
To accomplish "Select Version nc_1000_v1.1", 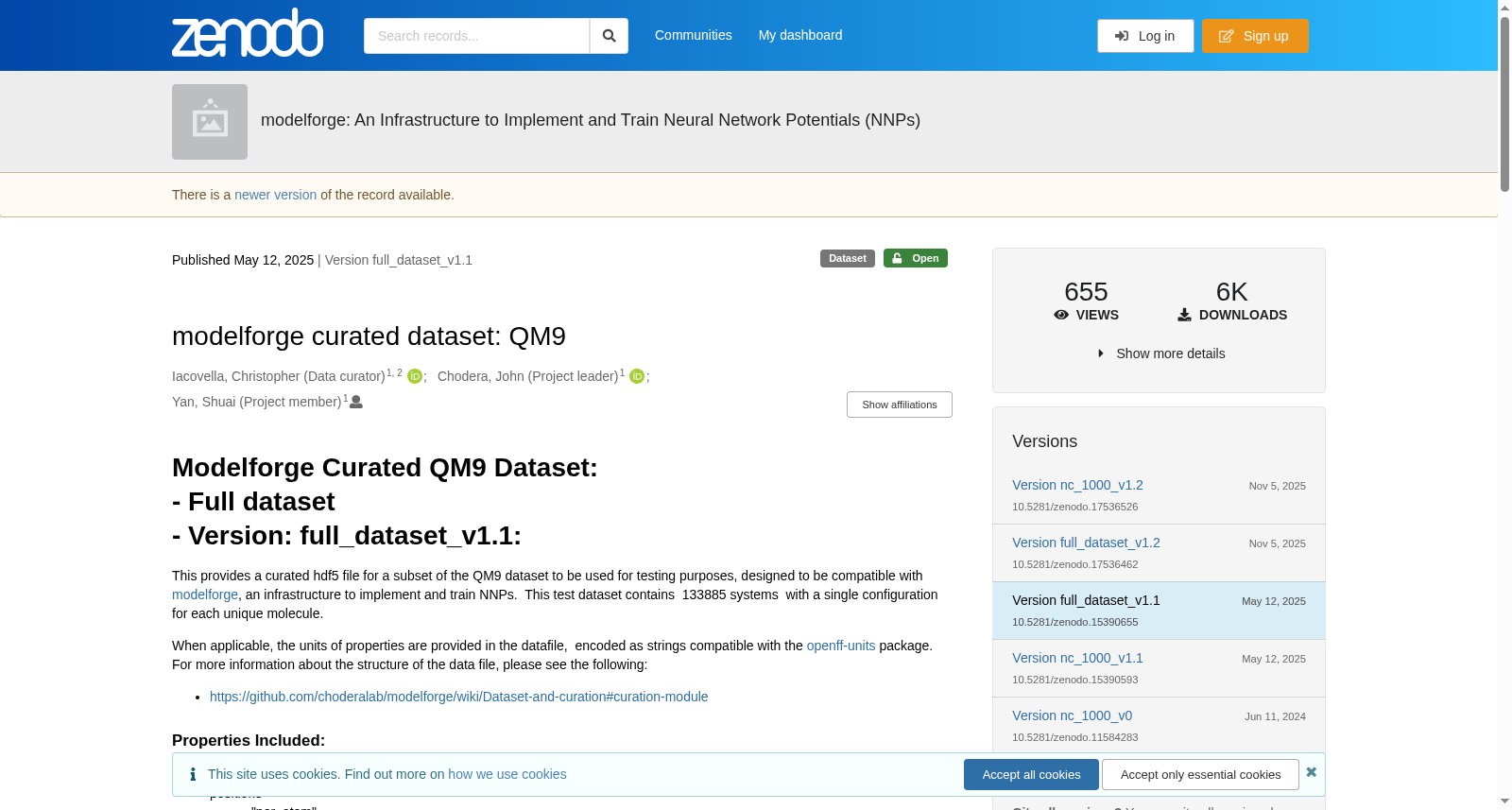I will tap(1077, 658).
